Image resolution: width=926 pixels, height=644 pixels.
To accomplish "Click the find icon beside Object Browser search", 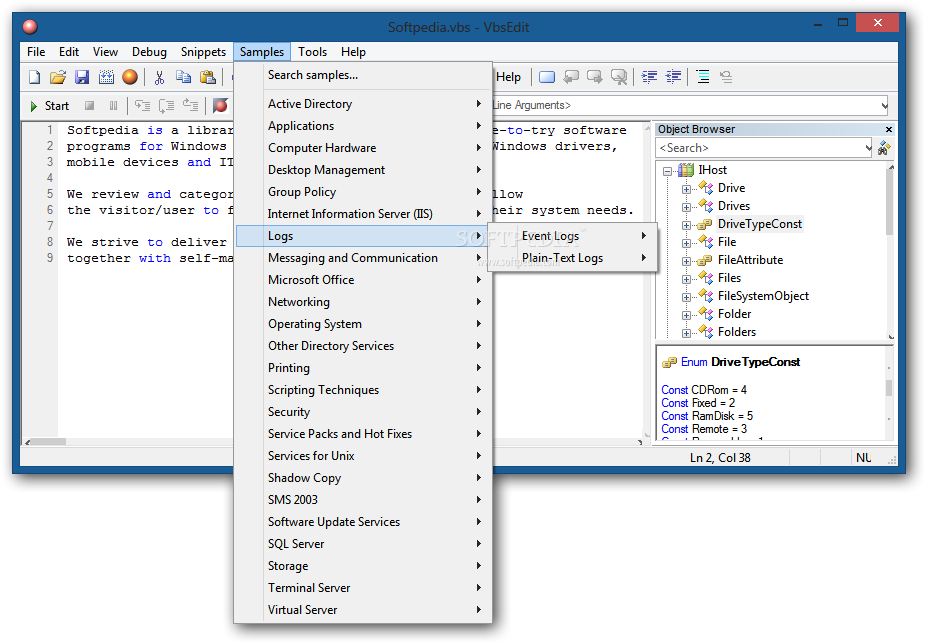I will [x=884, y=148].
